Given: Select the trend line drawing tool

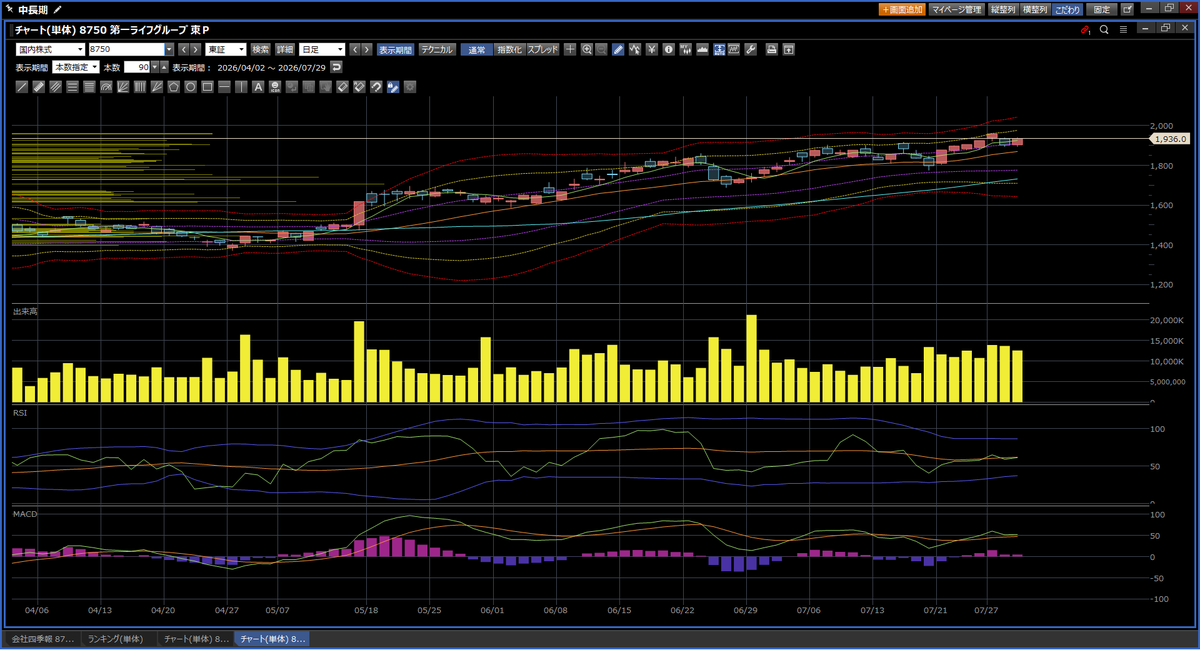Looking at the screenshot, I should [22, 87].
